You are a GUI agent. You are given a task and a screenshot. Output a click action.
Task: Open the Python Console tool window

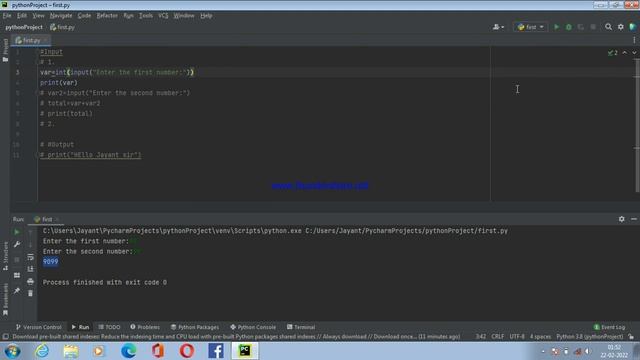253,327
